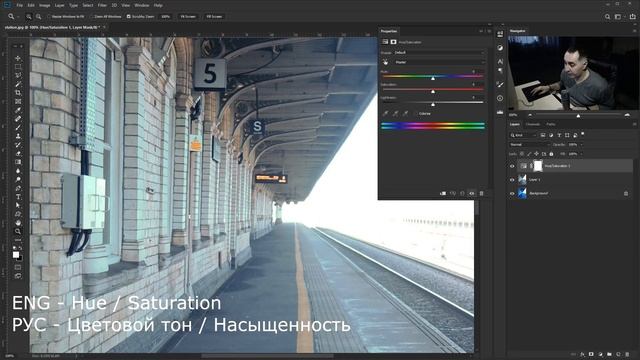Select the Lasso tool
Viewport: 640px width, 360px height.
(18, 76)
